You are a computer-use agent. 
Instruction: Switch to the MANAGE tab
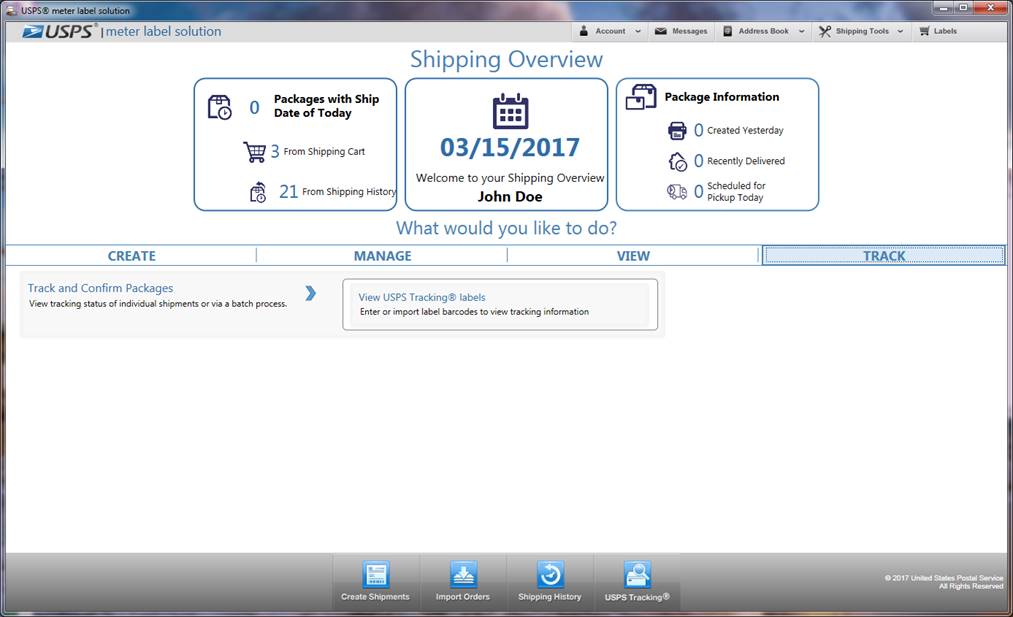[x=382, y=256]
